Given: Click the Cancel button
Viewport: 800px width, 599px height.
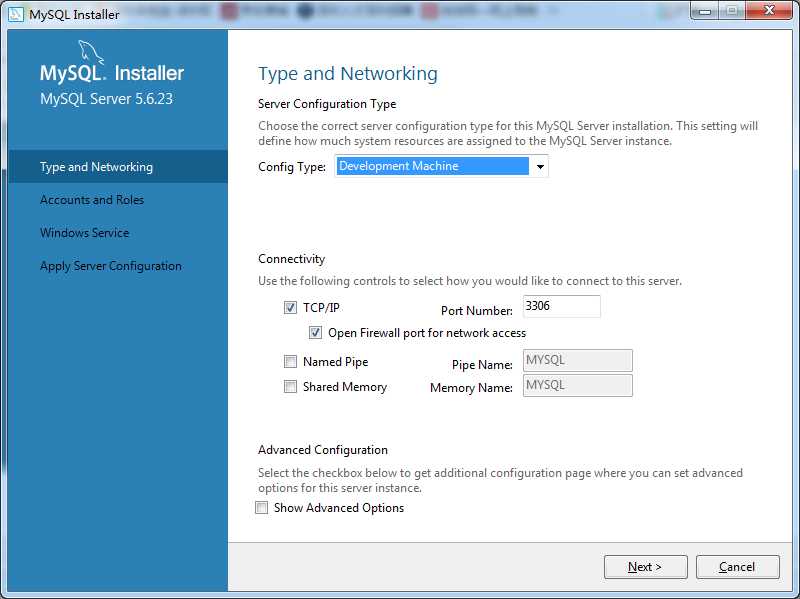Looking at the screenshot, I should click(737, 567).
